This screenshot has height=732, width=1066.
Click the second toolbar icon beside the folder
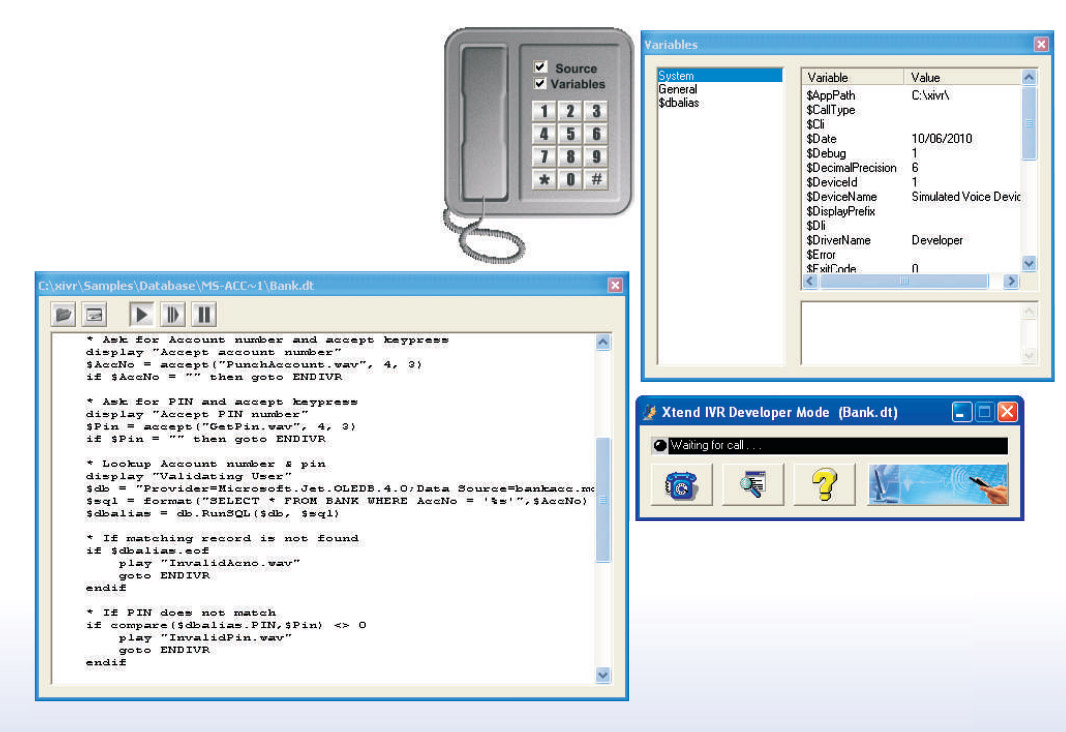(x=94, y=315)
